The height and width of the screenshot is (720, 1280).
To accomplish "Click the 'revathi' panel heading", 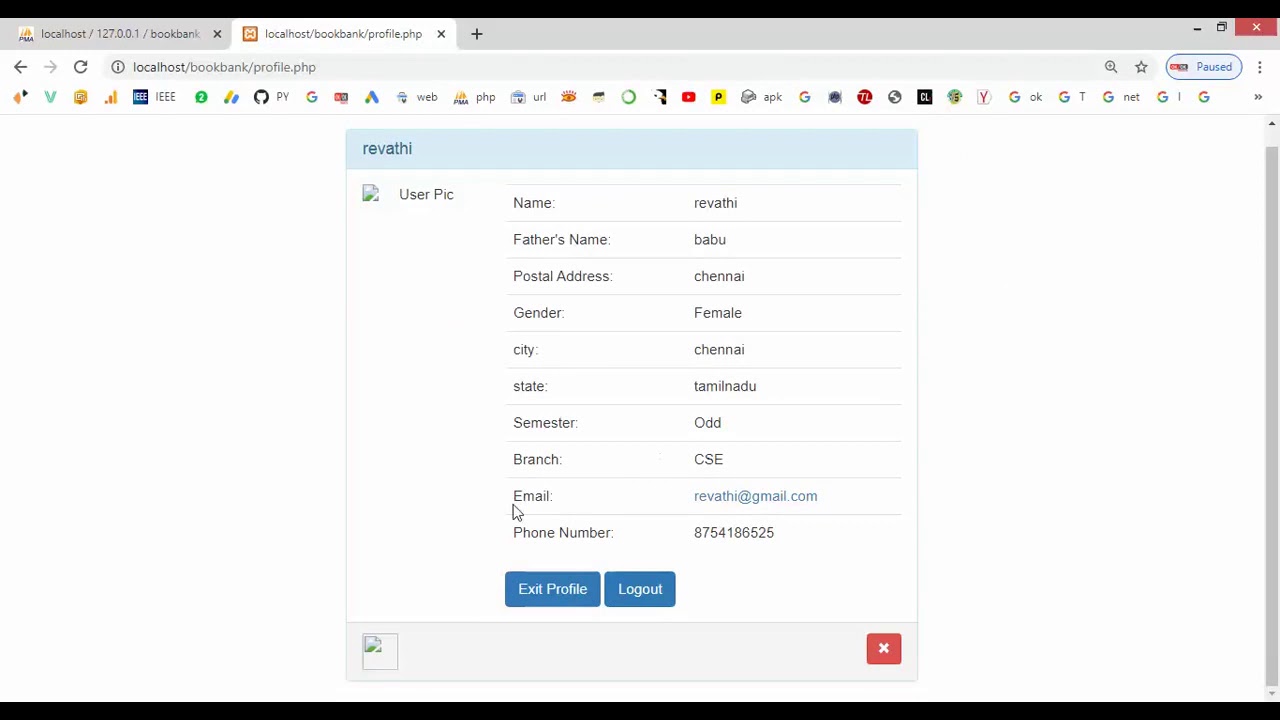I will tap(387, 148).
